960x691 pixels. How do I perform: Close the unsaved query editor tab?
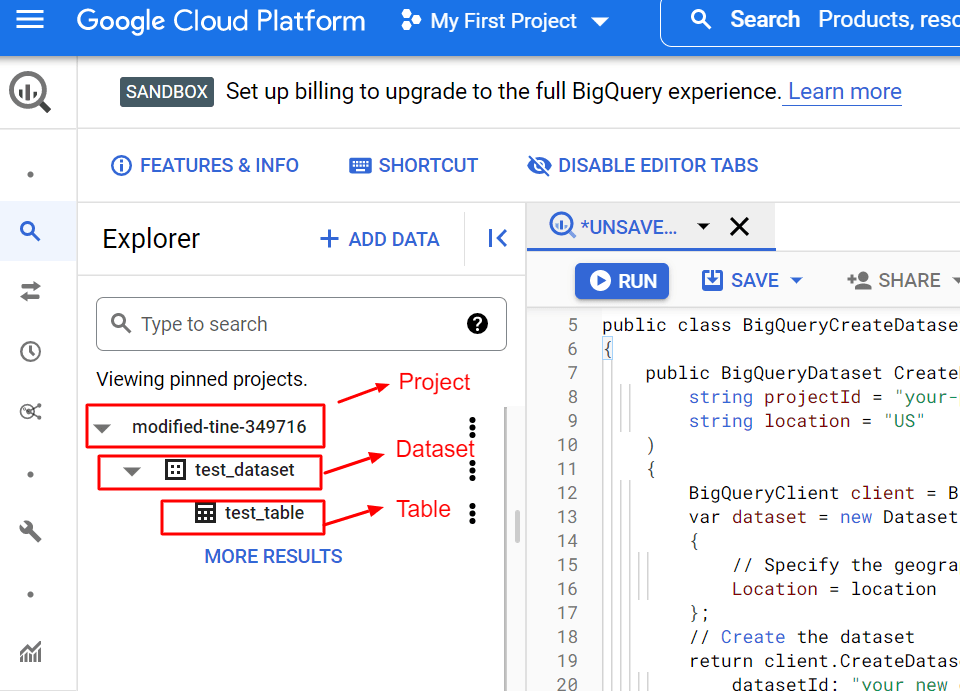[740, 226]
